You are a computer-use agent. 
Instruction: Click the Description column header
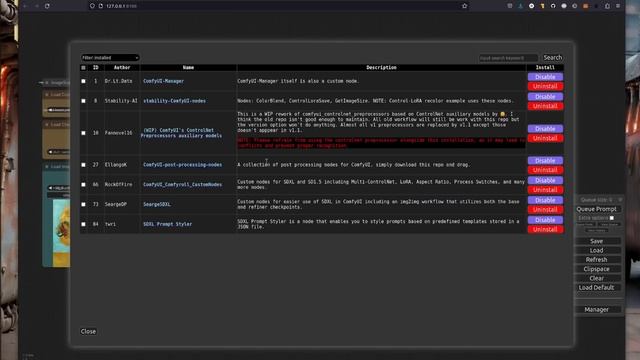pos(381,68)
